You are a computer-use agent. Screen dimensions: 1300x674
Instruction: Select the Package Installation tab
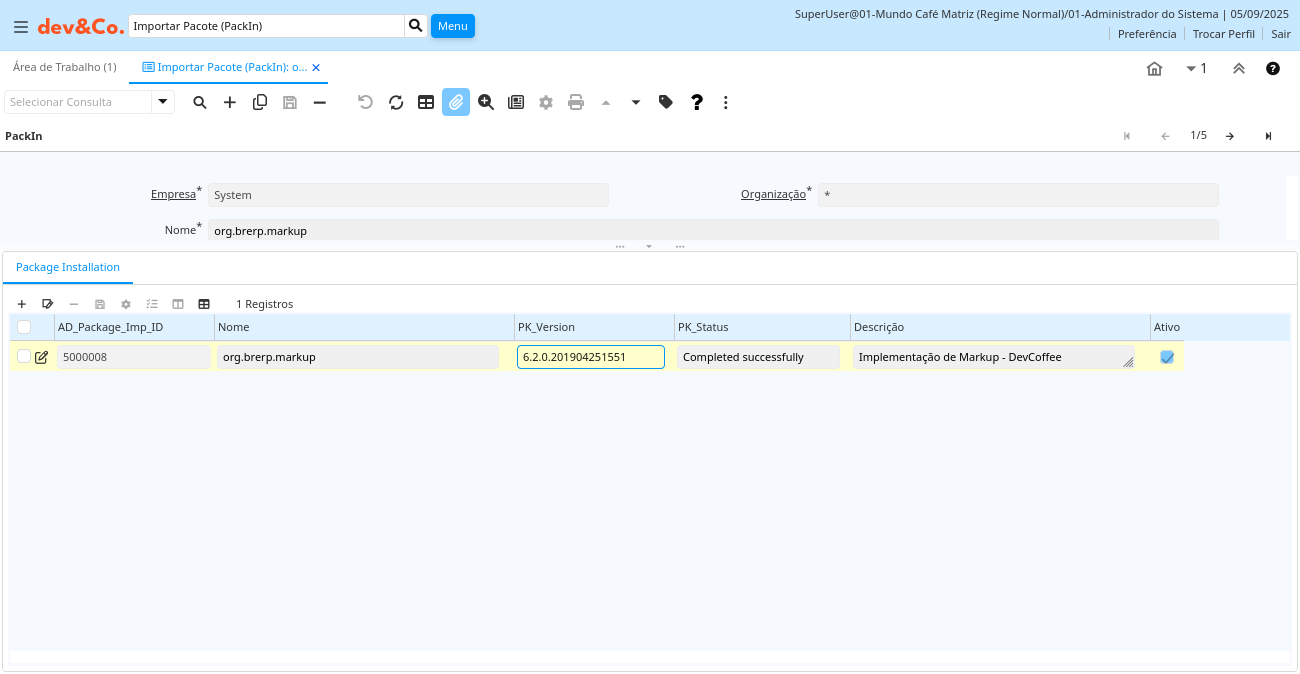pyautogui.click(x=68, y=267)
